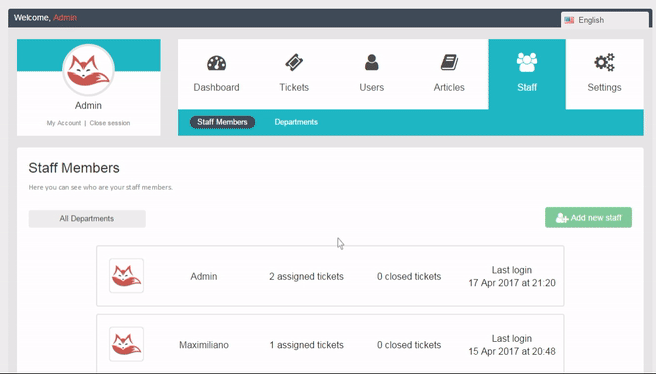Click fox avatar in Admin staff row
This screenshot has width=656, height=374.
click(126, 276)
